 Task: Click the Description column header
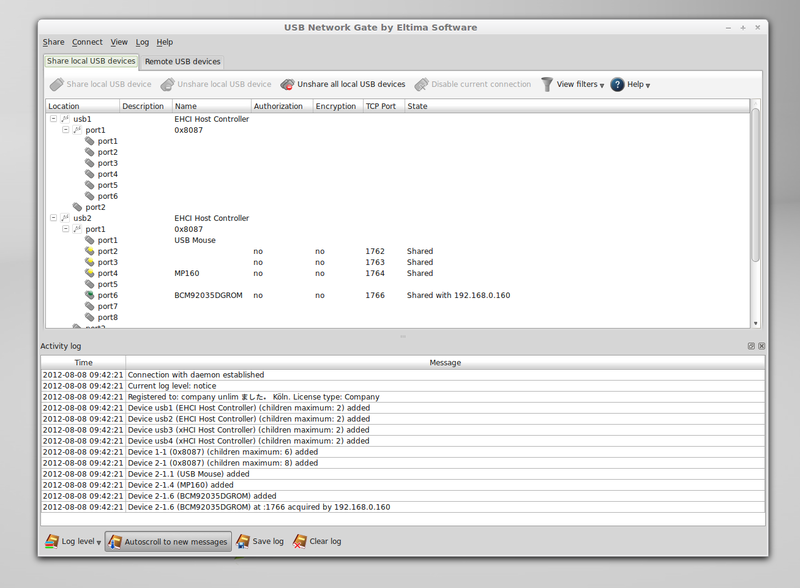(x=146, y=106)
